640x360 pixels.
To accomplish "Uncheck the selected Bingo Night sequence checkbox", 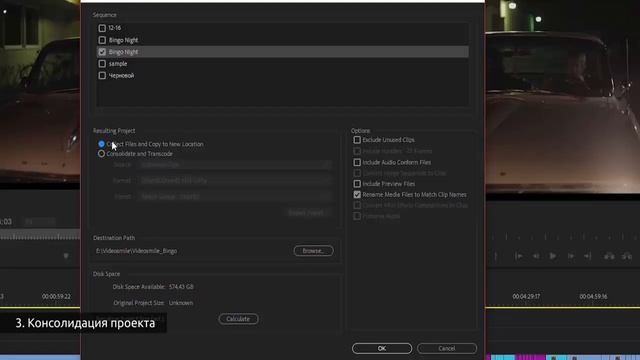I will click(102, 52).
